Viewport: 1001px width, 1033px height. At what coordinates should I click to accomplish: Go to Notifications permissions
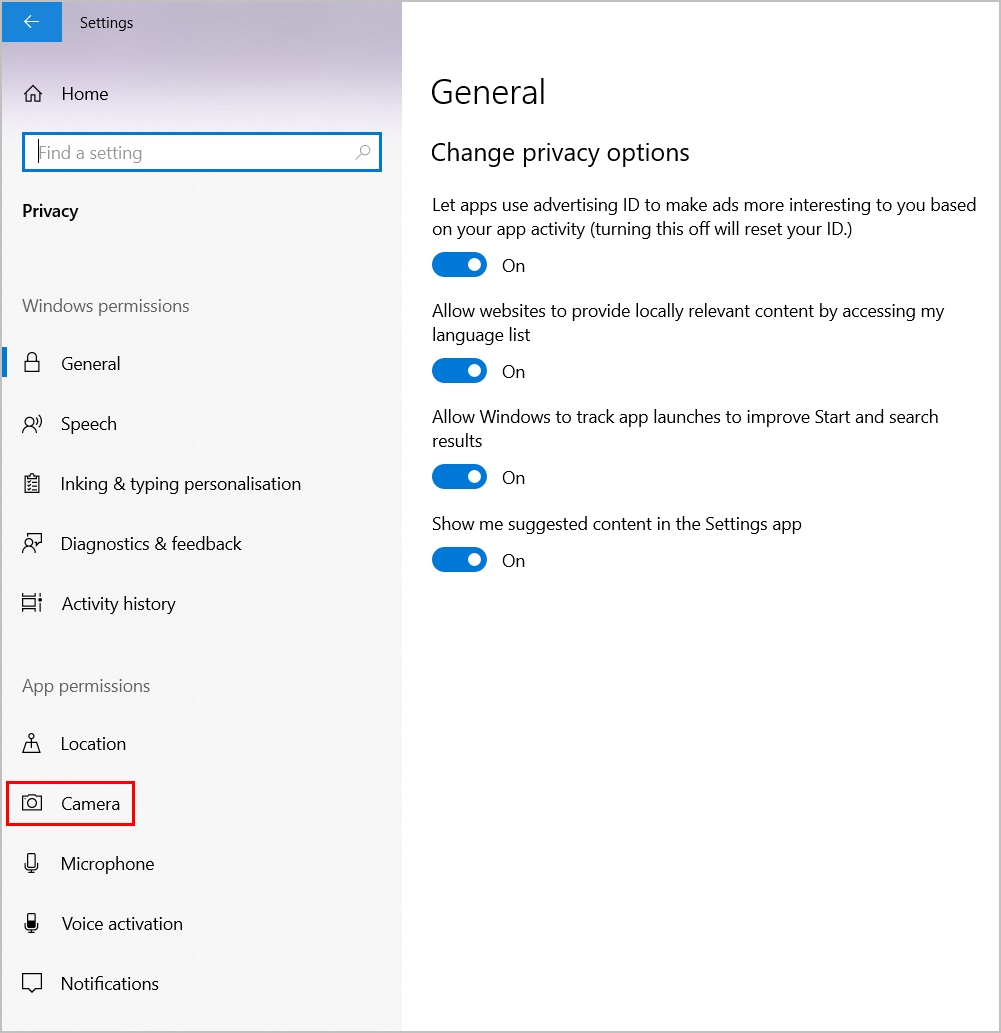pos(110,984)
